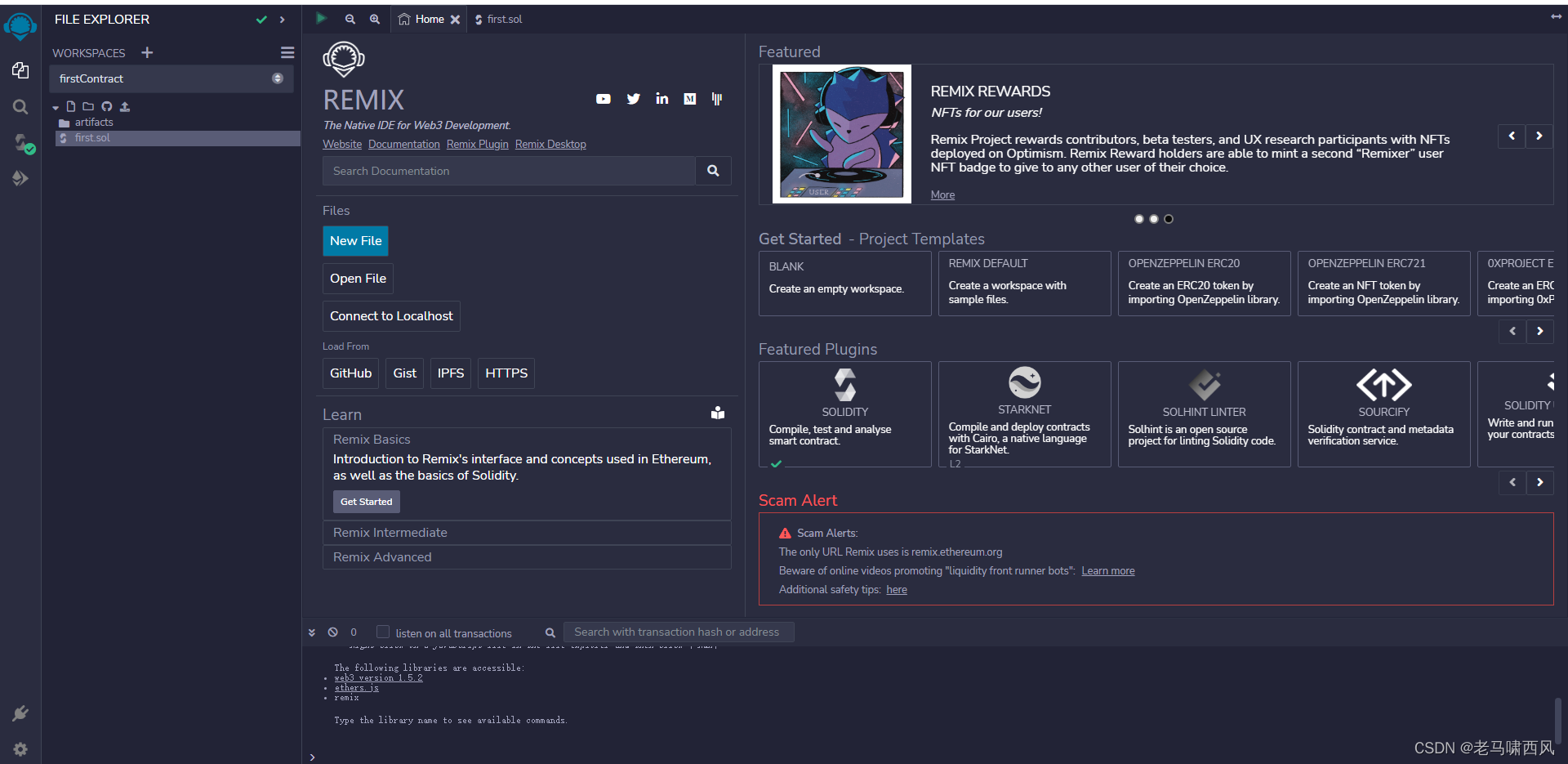Open the firstContract workspace dropdown
This screenshot has width=1568, height=764.
coord(171,78)
